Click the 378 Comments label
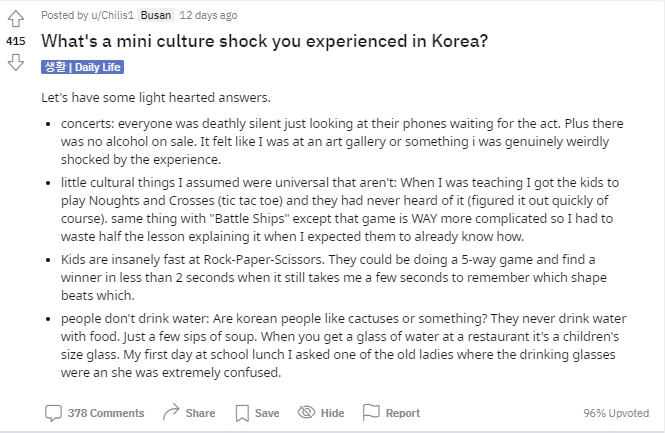This screenshot has height=433, width=665. point(106,413)
